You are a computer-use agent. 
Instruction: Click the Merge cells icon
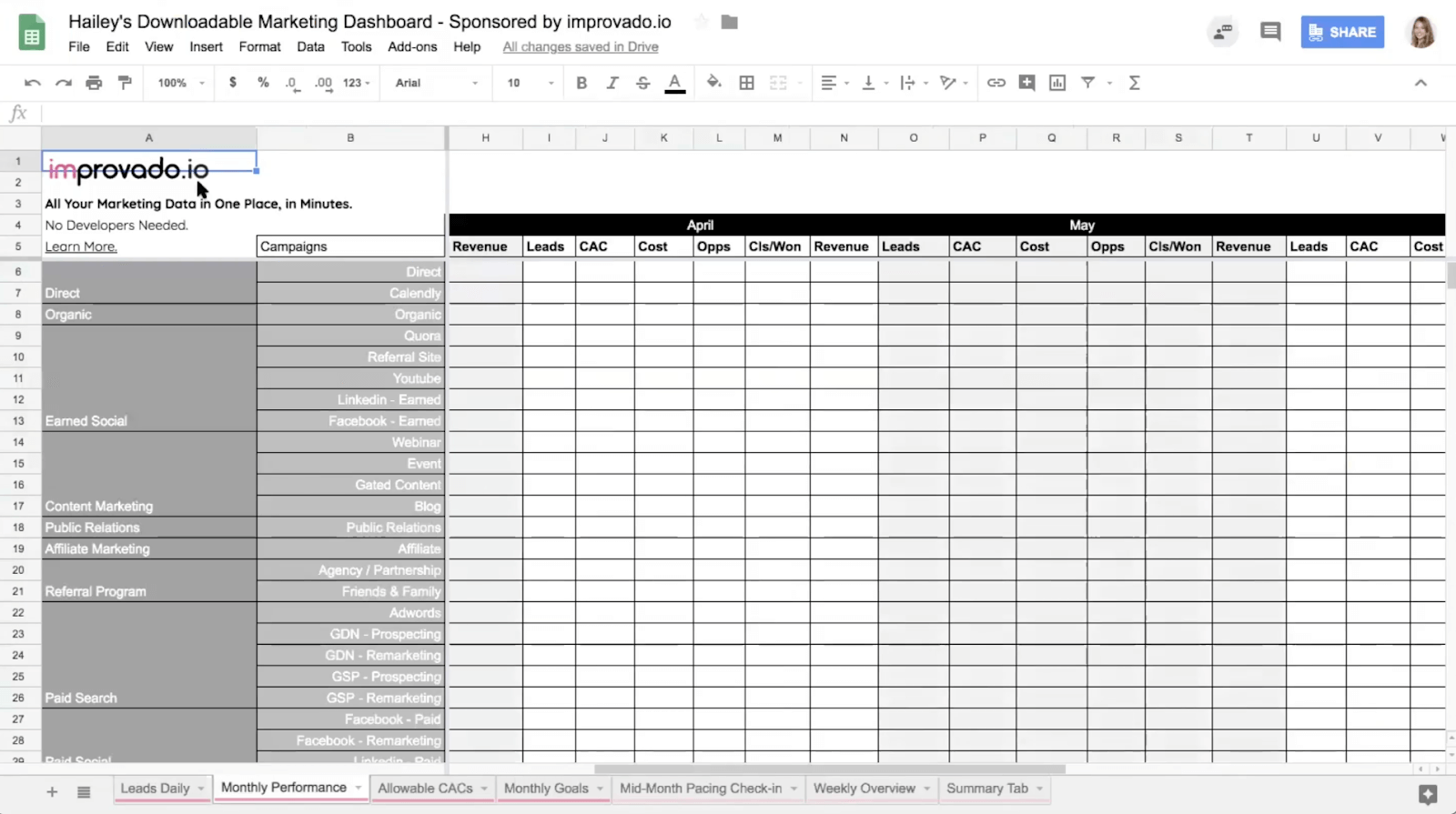(778, 83)
